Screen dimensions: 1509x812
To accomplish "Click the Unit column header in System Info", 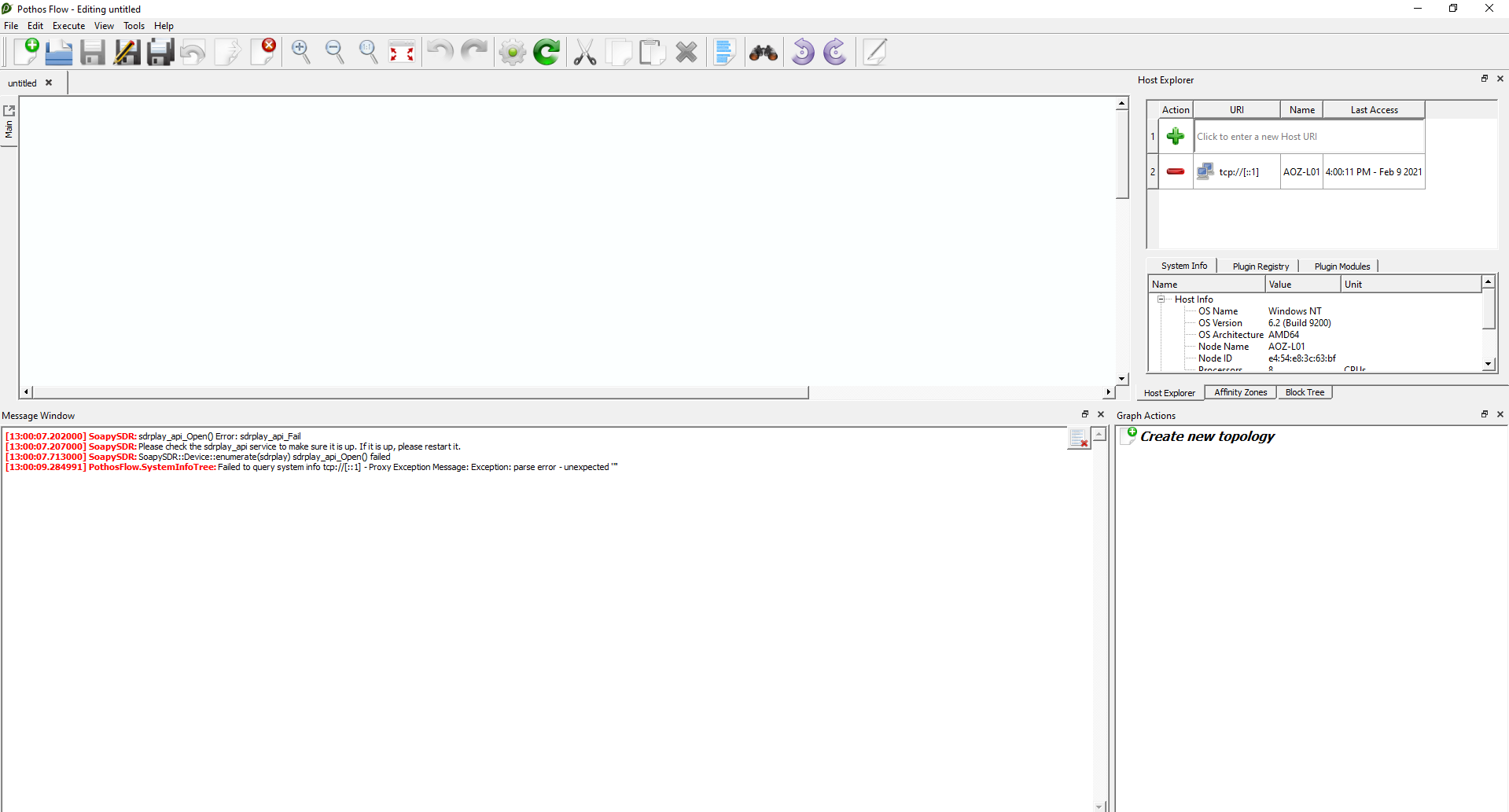I will [1411, 285].
